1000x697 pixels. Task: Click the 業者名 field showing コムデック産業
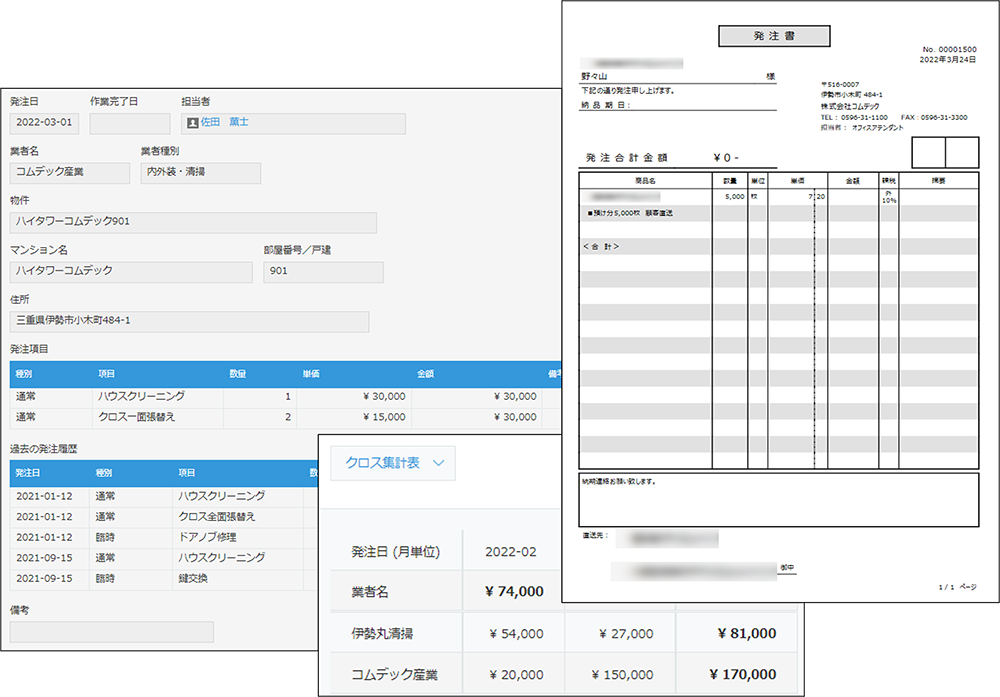click(68, 172)
